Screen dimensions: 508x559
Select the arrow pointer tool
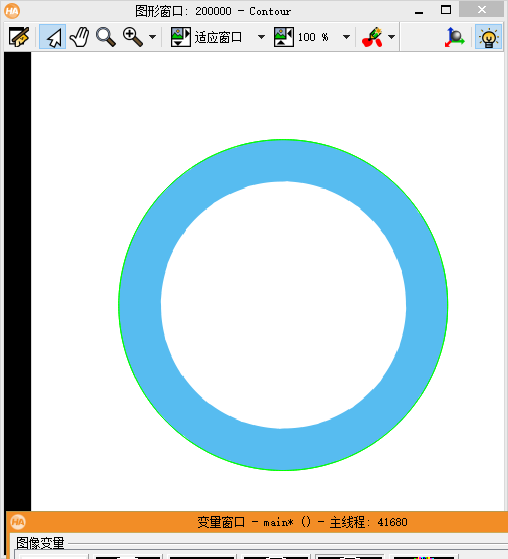click(x=53, y=37)
